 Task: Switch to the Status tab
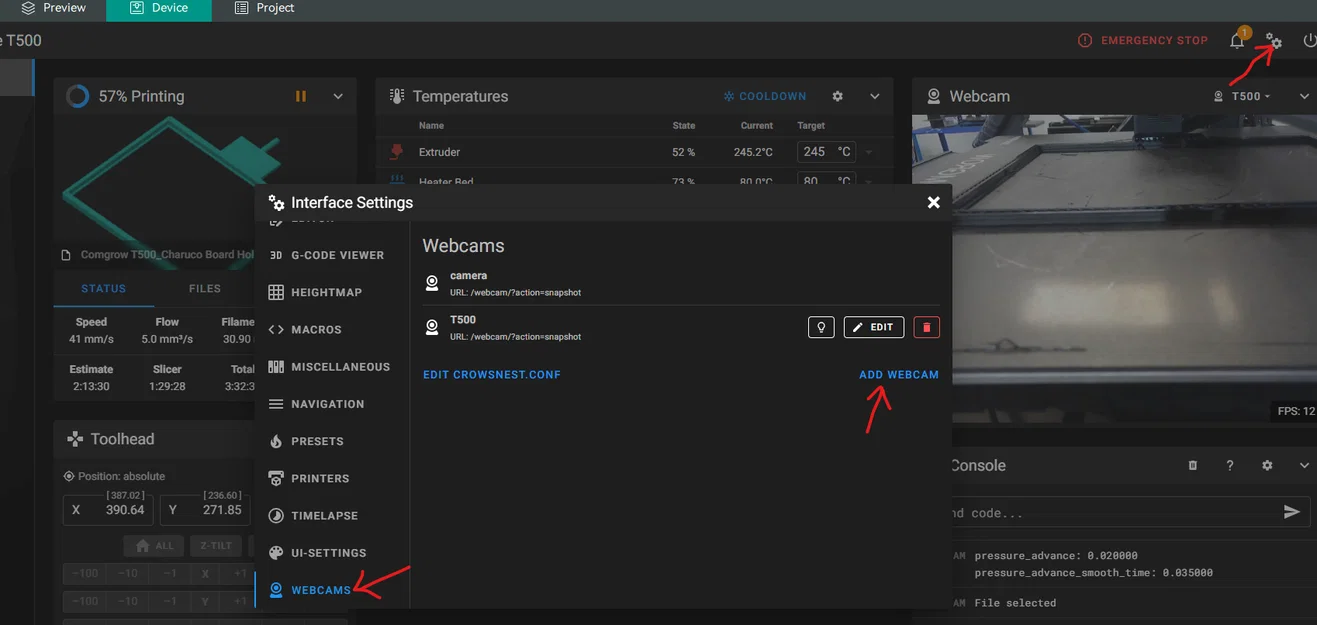click(104, 288)
